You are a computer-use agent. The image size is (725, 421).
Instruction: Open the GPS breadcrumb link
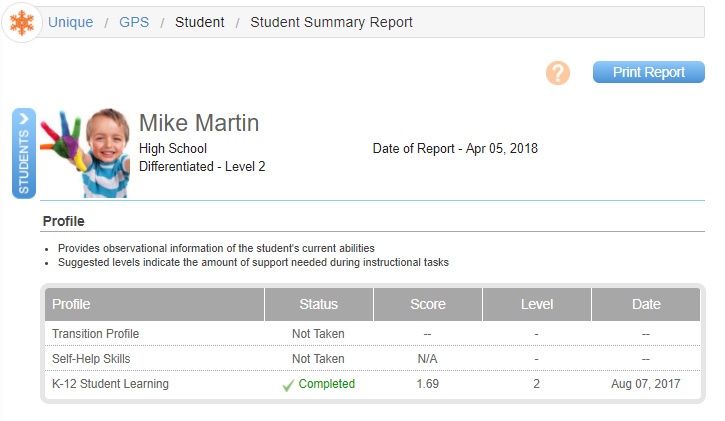coord(134,22)
